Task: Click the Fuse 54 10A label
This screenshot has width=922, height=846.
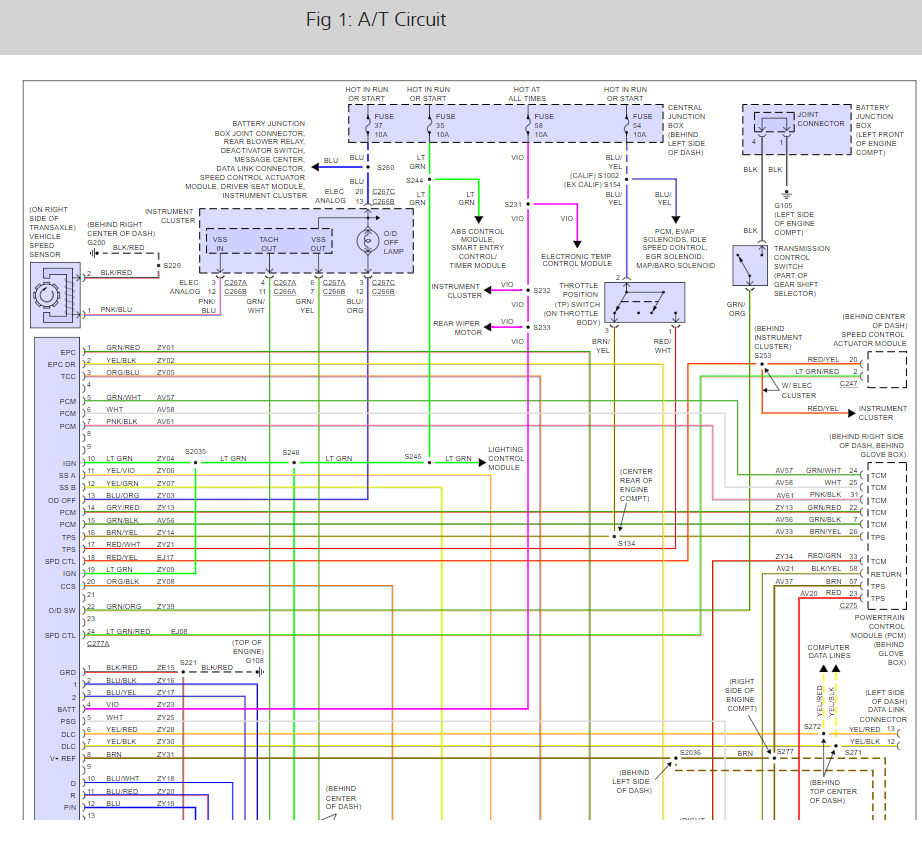Action: pos(642,125)
